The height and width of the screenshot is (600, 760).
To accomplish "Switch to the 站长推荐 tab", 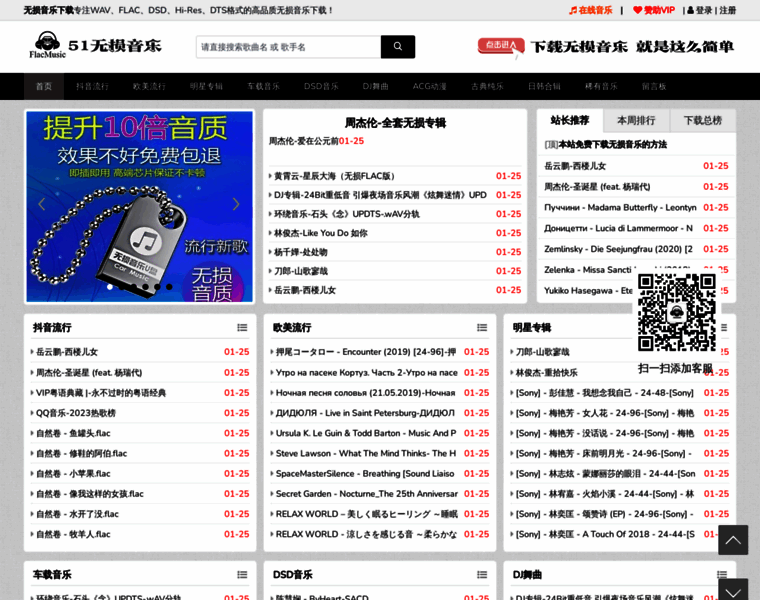I will [x=570, y=120].
